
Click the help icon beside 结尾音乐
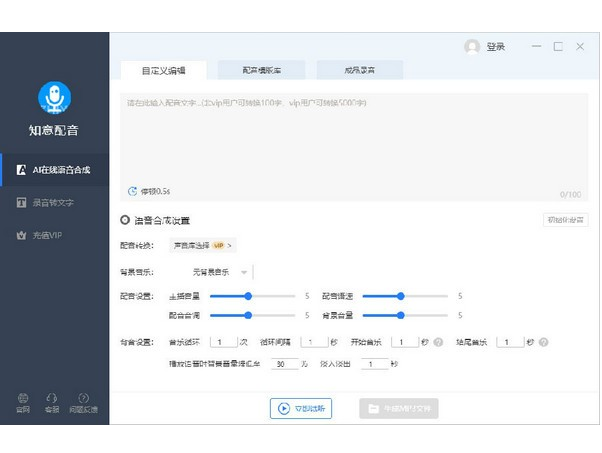[x=543, y=342]
